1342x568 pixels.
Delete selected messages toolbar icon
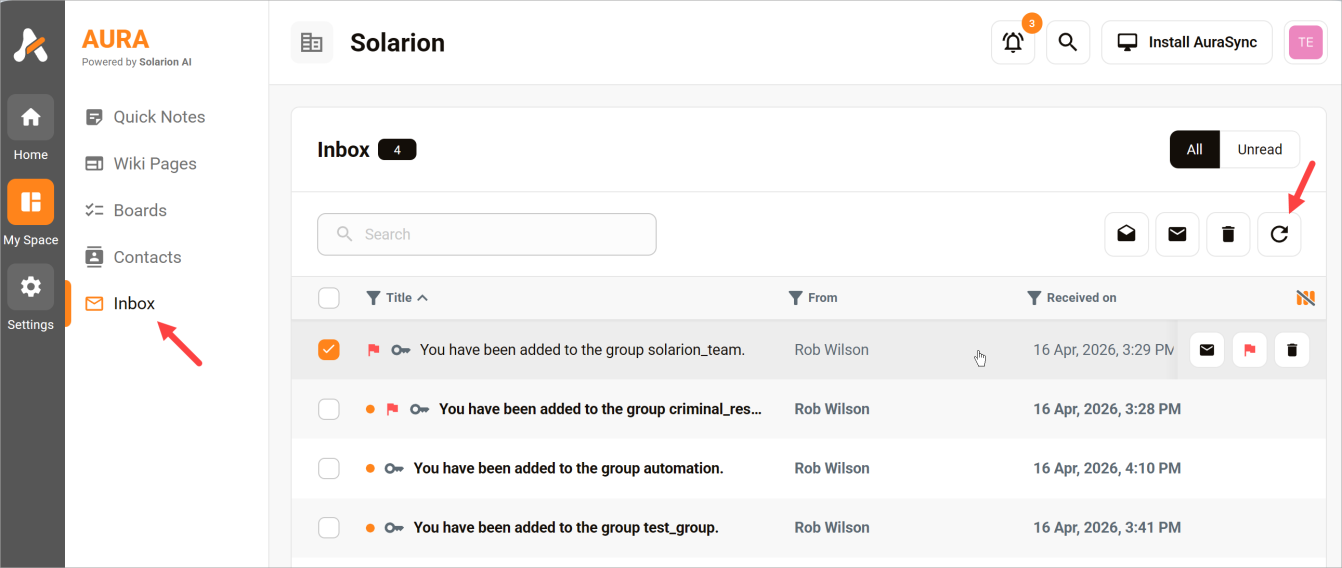tap(1229, 234)
